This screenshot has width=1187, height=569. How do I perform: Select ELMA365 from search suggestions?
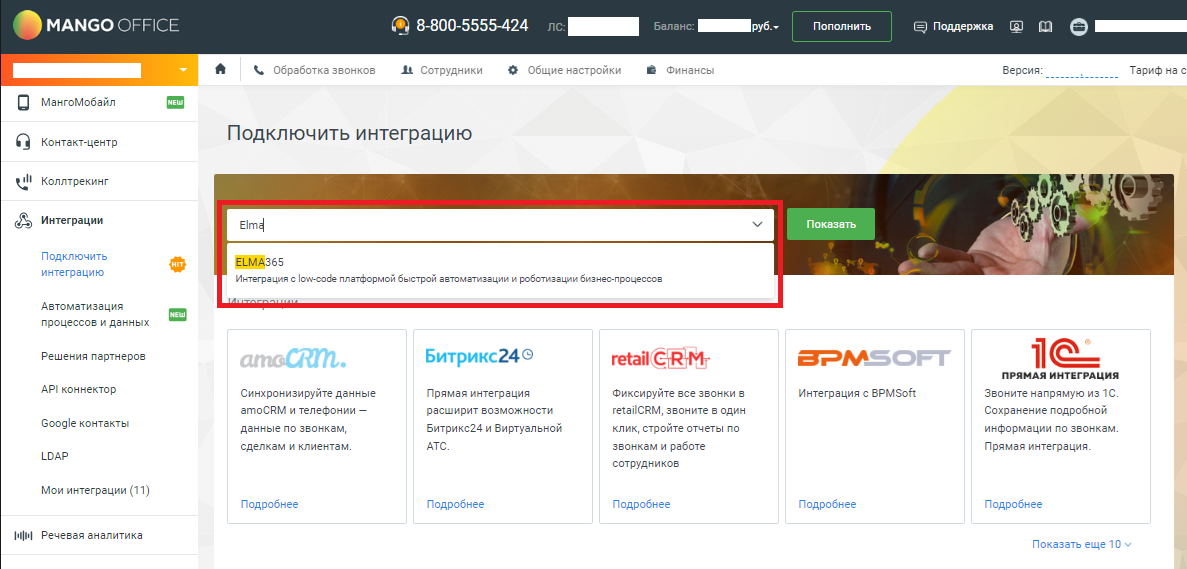pos(500,270)
